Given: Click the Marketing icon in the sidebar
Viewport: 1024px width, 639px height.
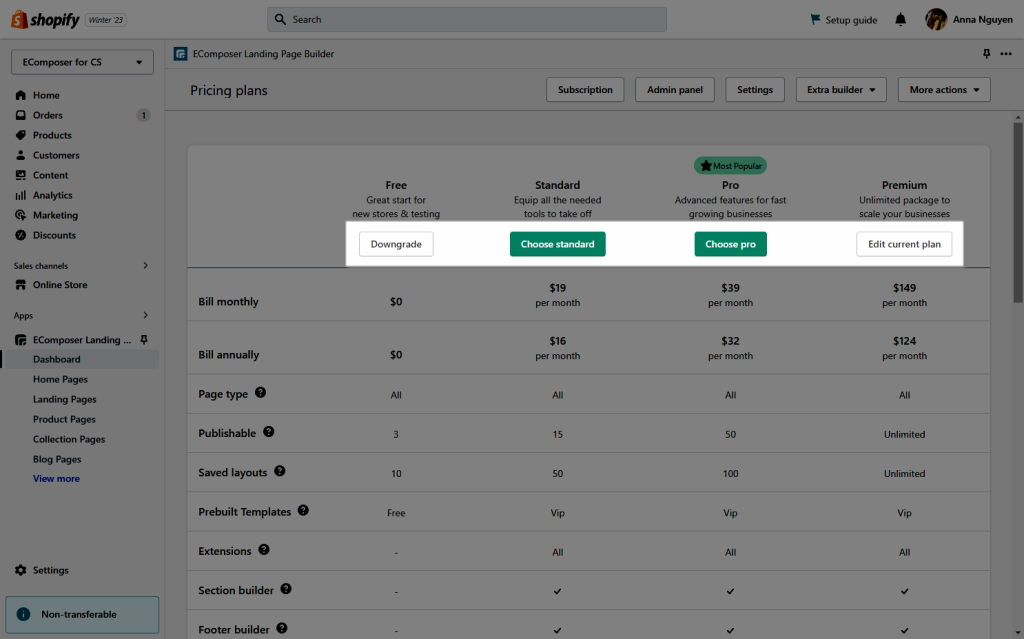Looking at the screenshot, I should click(x=21, y=215).
